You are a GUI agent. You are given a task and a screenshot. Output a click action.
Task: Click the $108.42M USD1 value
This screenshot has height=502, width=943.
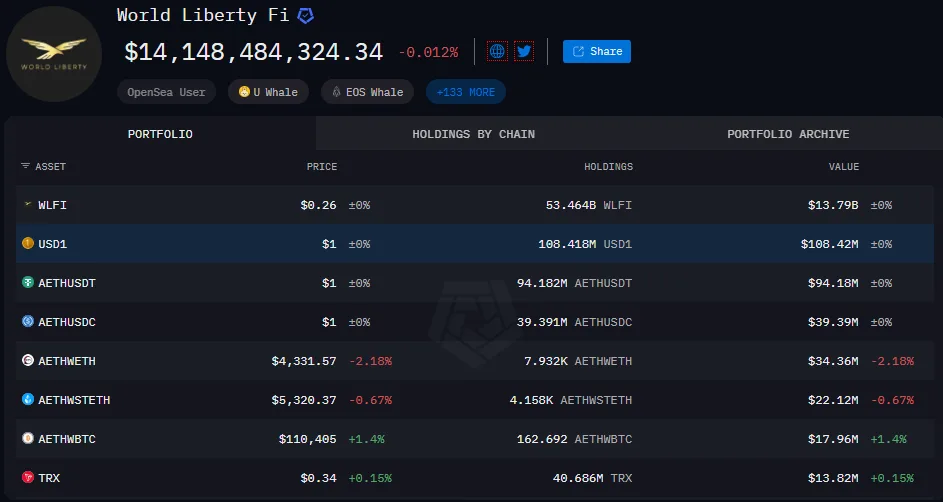pos(829,244)
